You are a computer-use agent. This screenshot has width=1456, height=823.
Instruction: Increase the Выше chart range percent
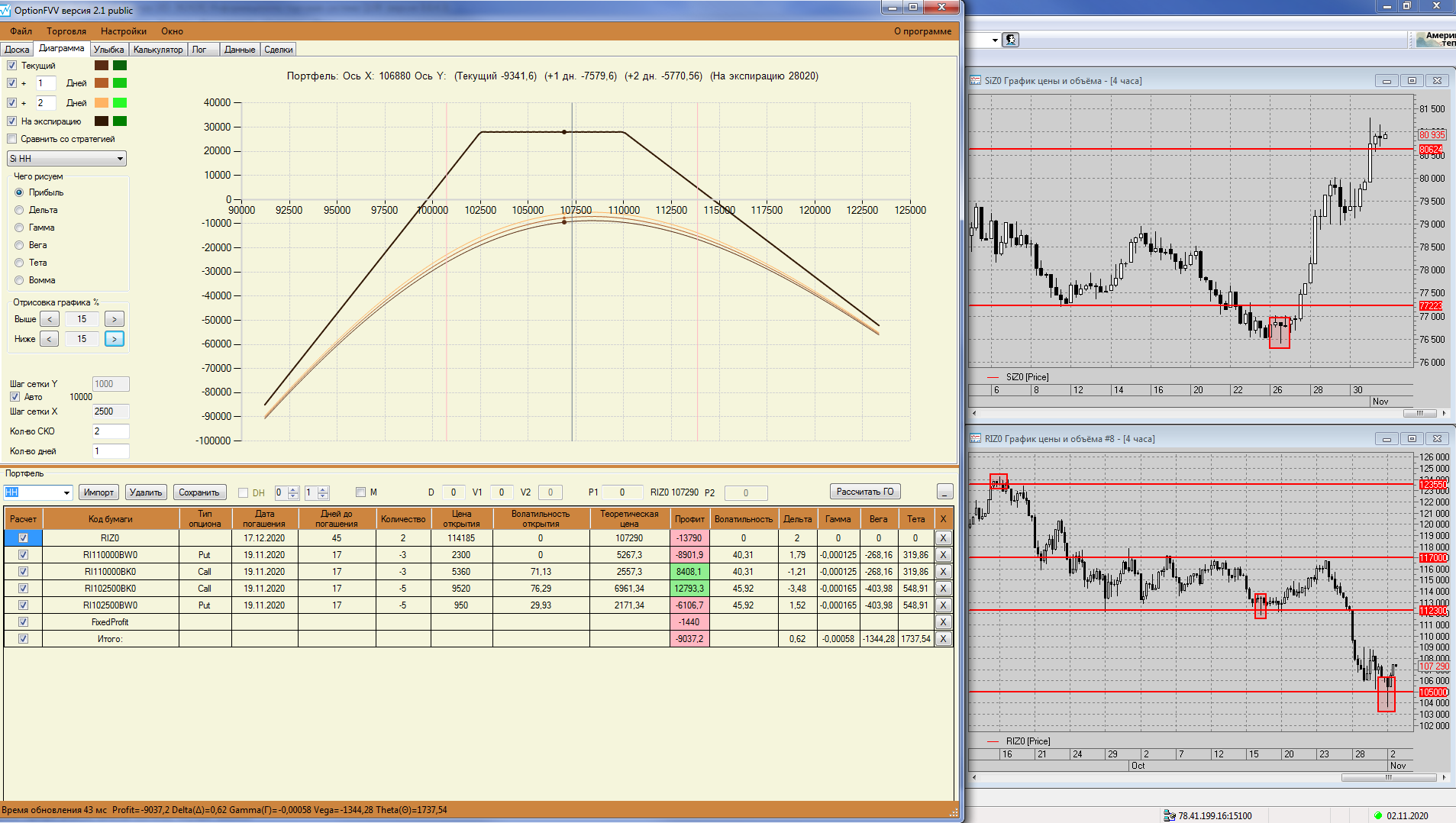[x=115, y=319]
